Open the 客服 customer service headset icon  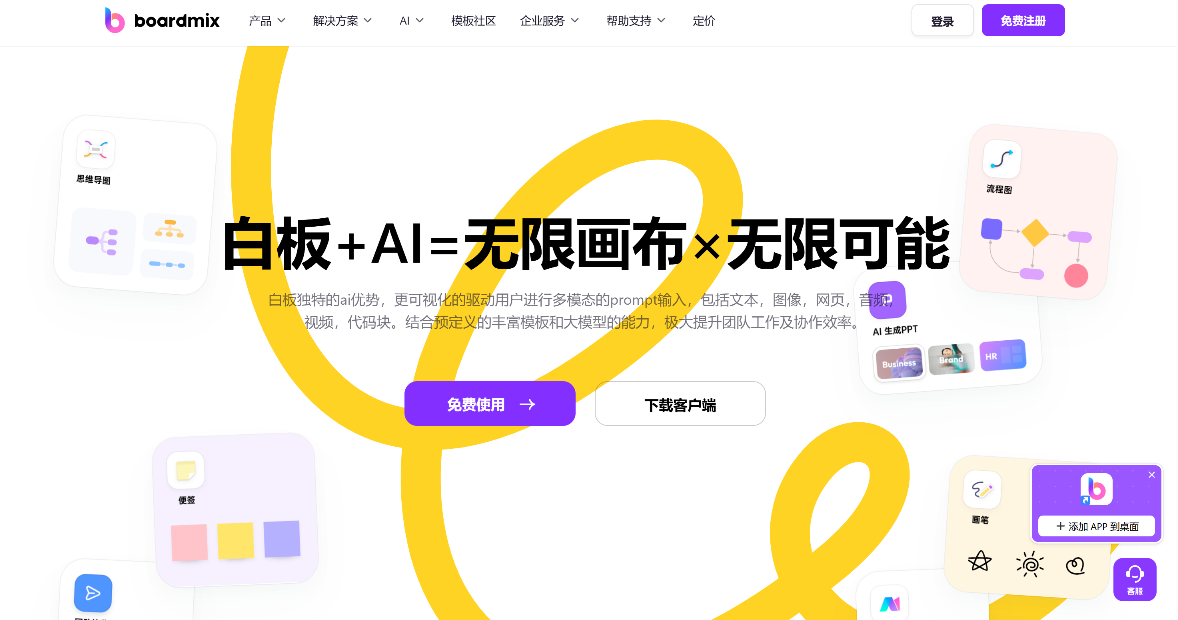[1134, 579]
